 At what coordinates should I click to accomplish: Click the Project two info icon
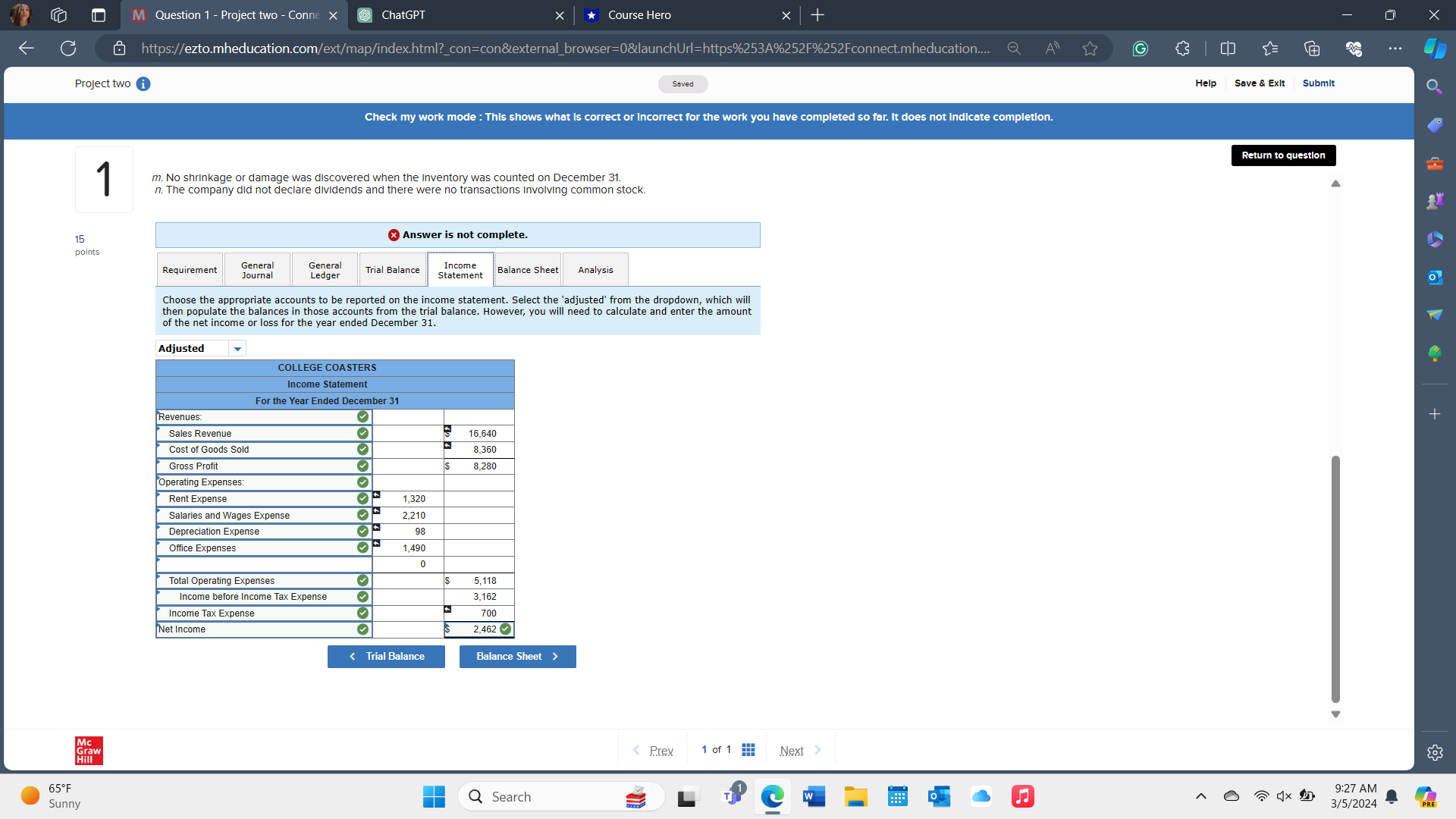[x=143, y=84]
